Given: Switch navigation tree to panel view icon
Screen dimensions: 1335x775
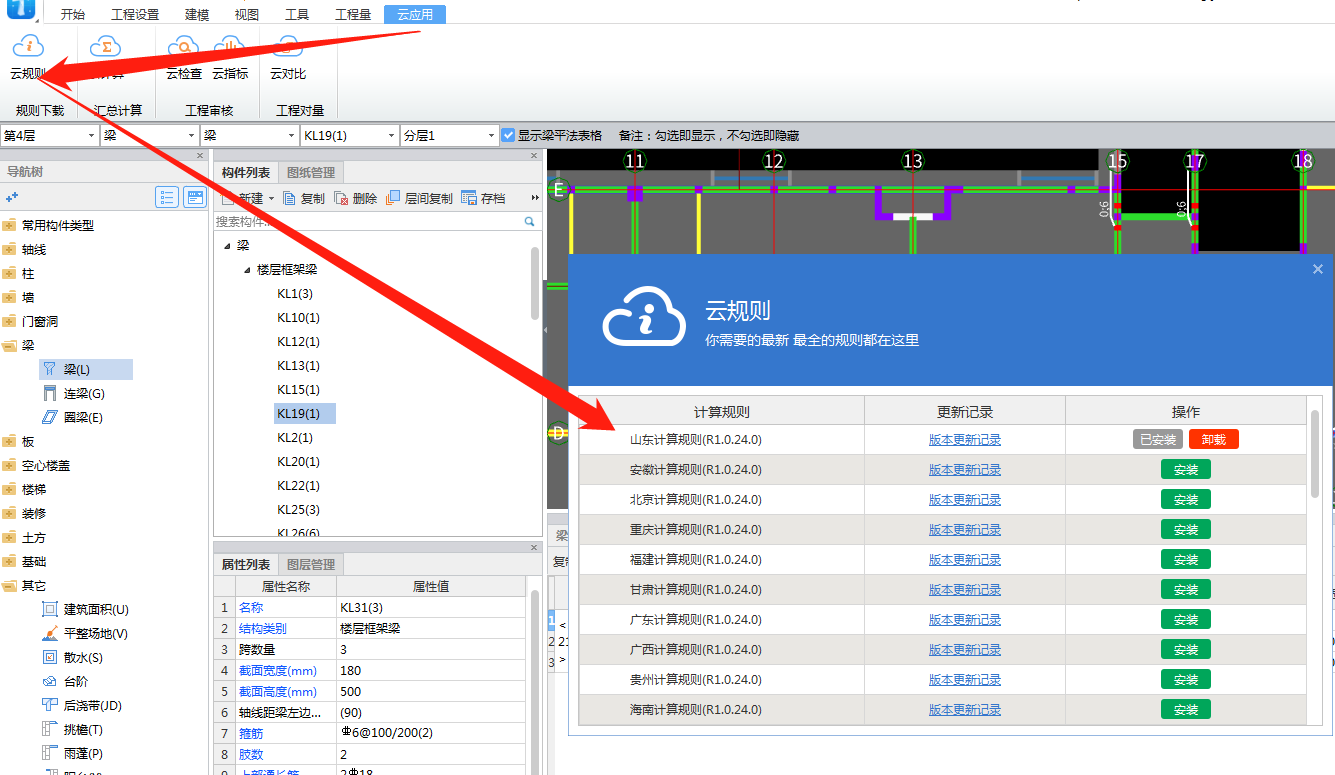Looking at the screenshot, I should pyautogui.click(x=195, y=197).
